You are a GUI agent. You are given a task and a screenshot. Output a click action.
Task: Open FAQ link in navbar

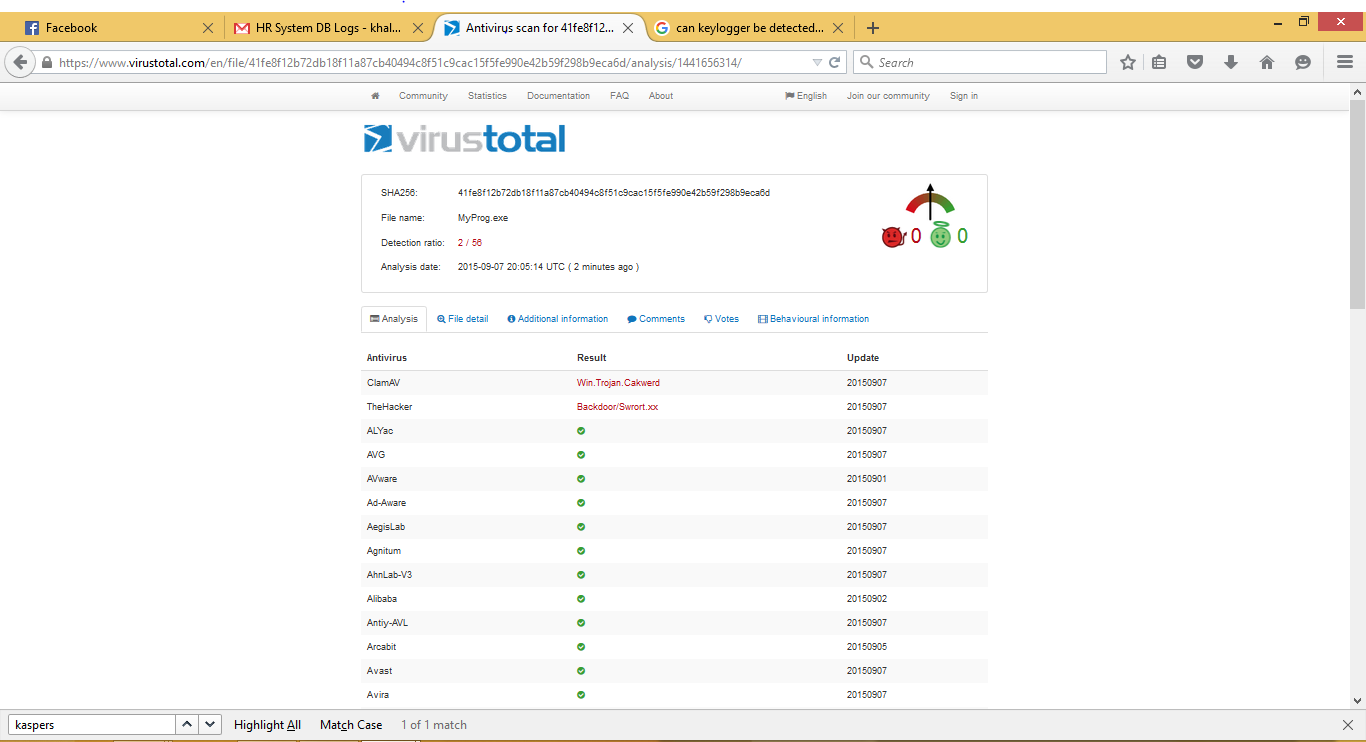click(x=619, y=96)
